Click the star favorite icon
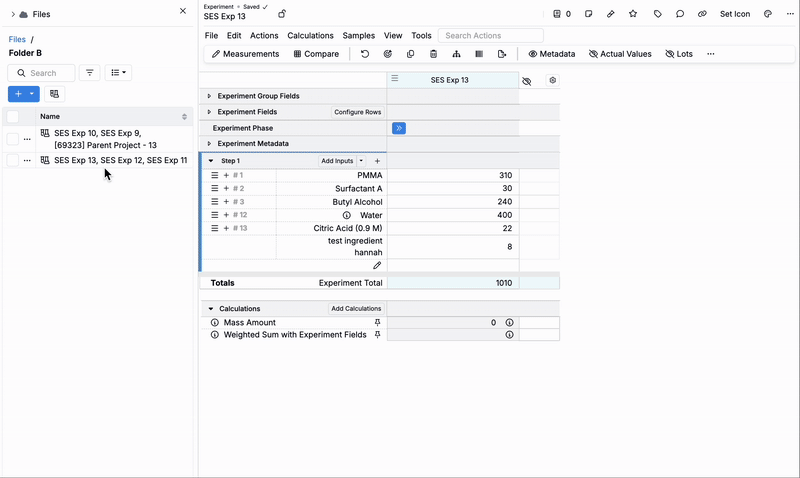The height and width of the screenshot is (478, 800). click(x=633, y=14)
